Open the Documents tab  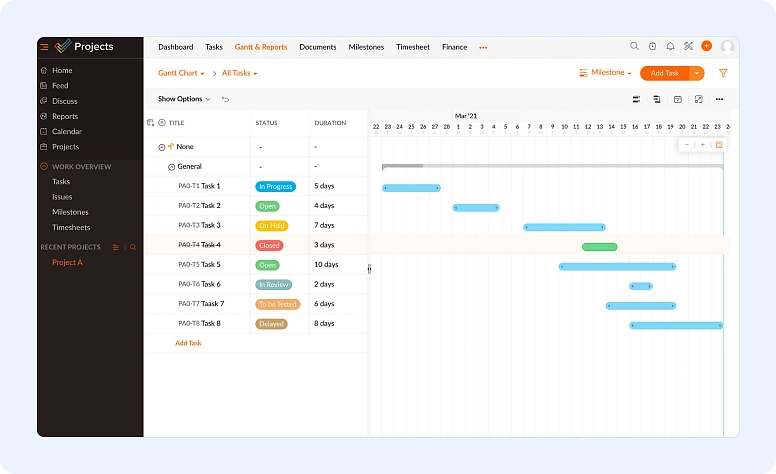[x=317, y=47]
